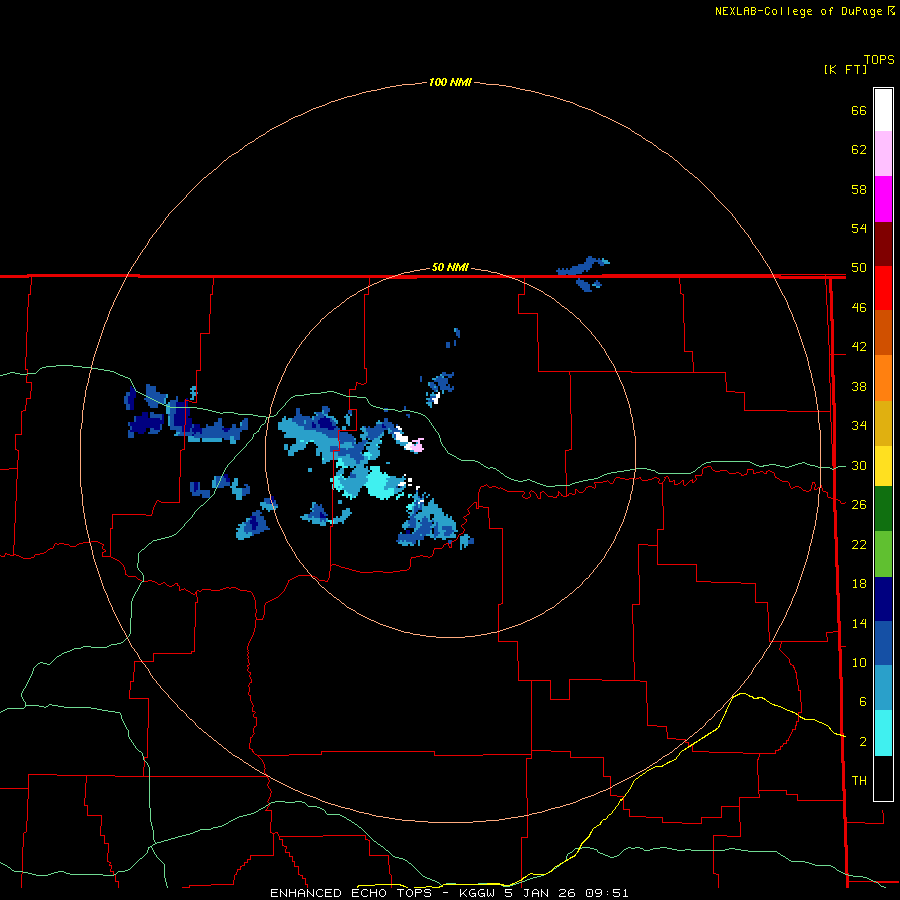
Task: Click the 18 legend value
Action: [859, 584]
